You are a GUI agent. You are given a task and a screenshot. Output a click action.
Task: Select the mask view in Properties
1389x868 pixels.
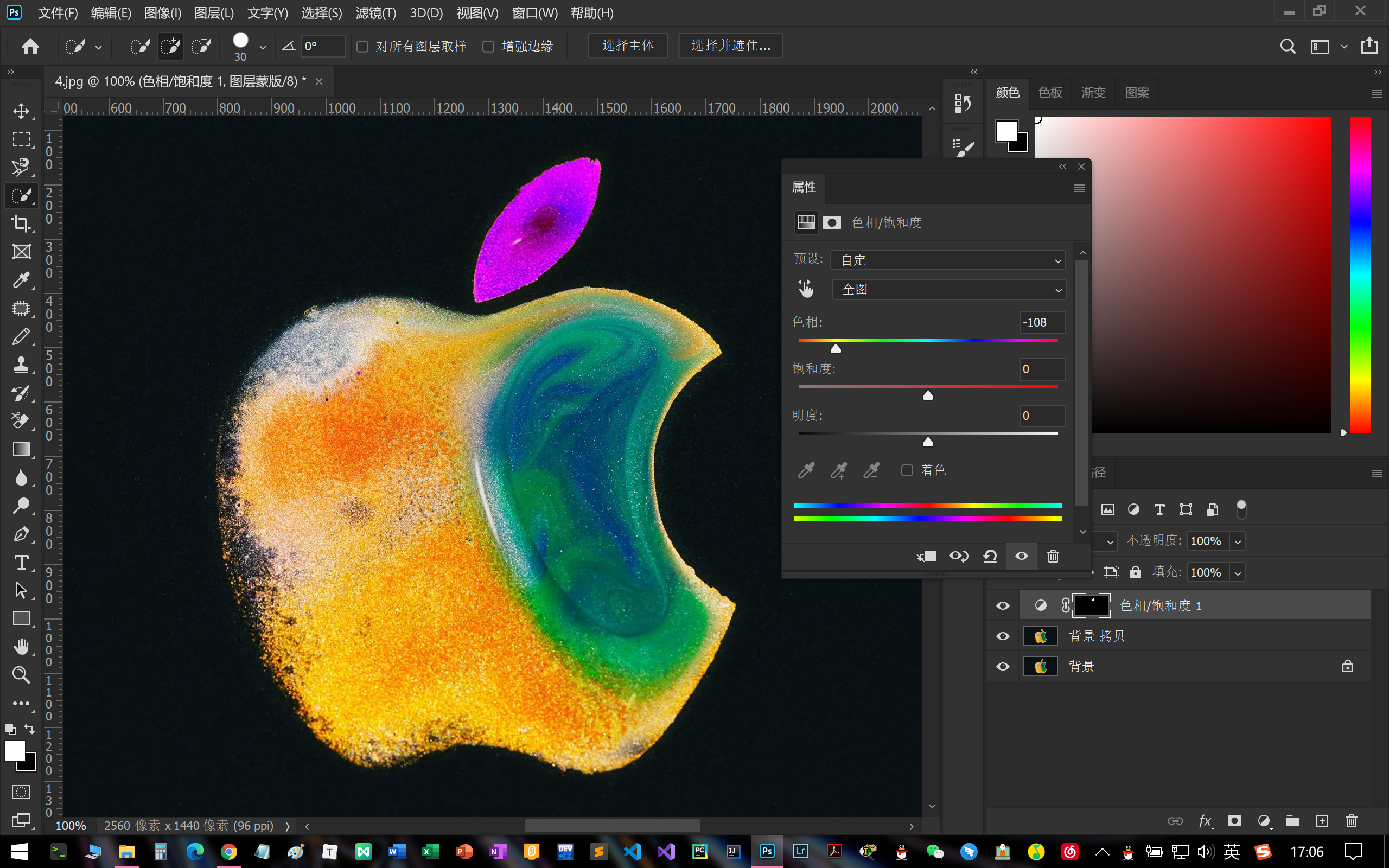point(832,222)
